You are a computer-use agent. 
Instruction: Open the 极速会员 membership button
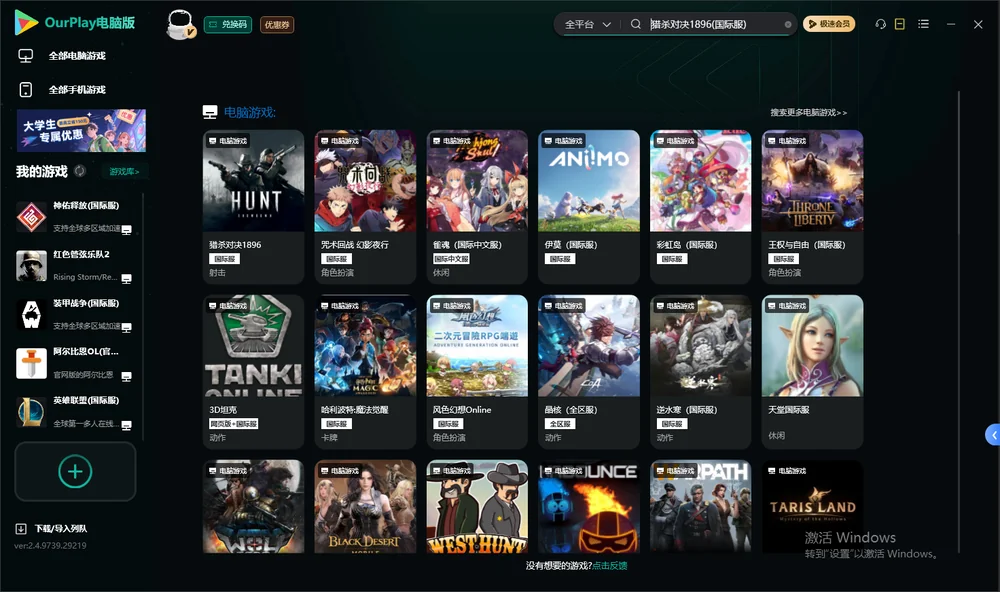coord(829,24)
